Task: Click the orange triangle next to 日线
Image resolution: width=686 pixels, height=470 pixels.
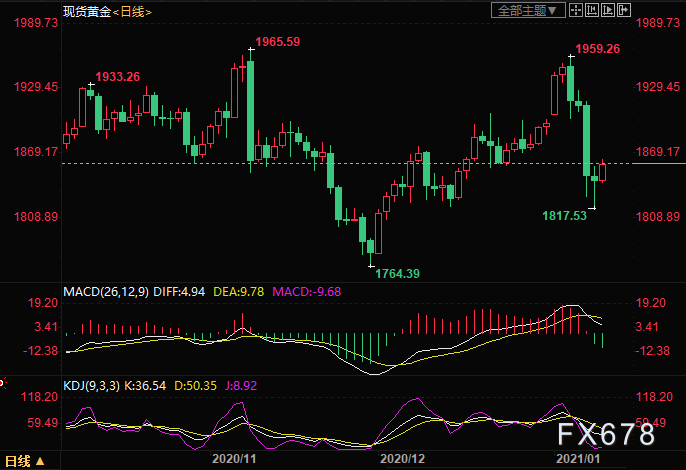Action: pyautogui.click(x=40, y=462)
